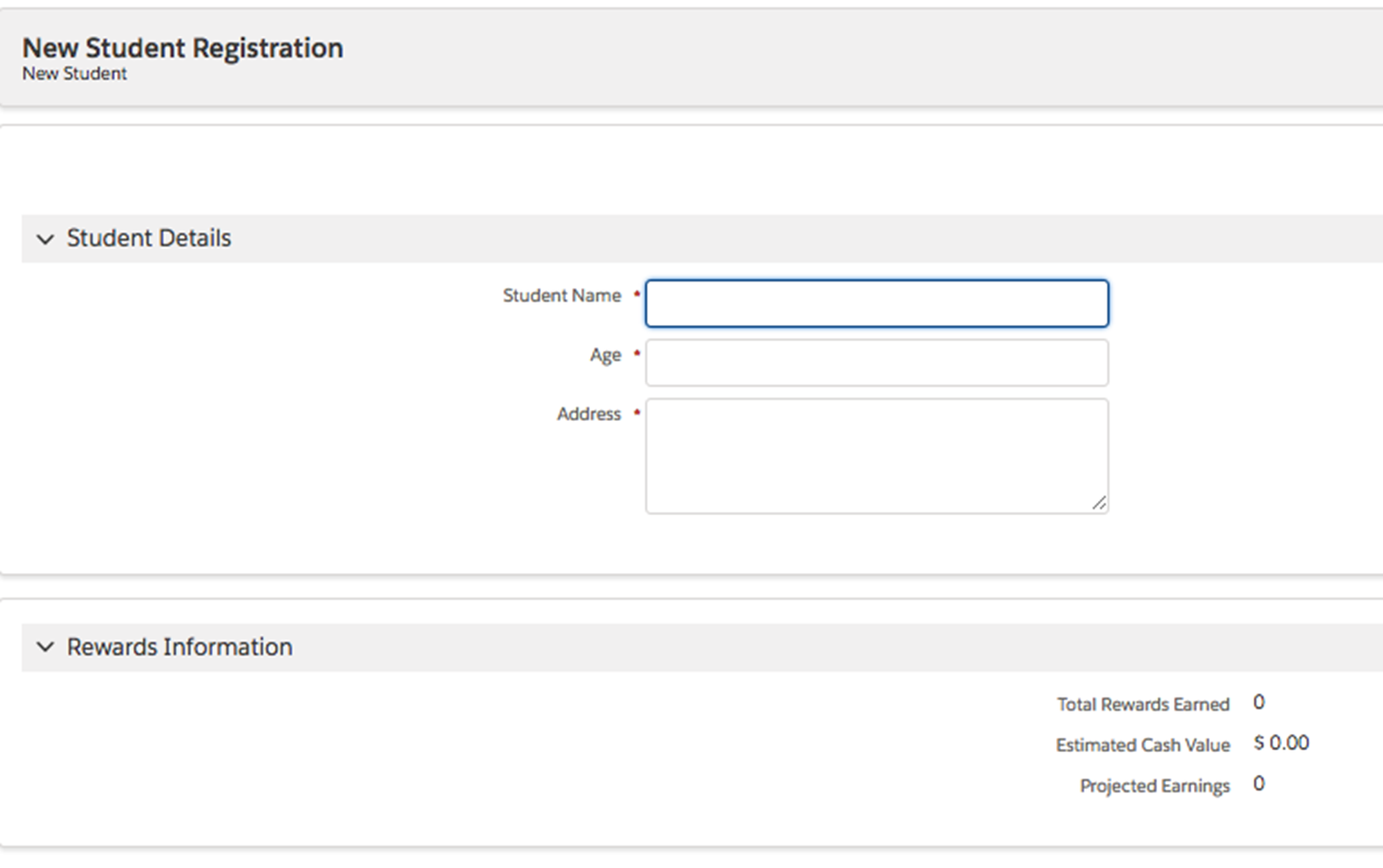Click the Student Name field label
The height and width of the screenshot is (868, 1383).
[562, 296]
